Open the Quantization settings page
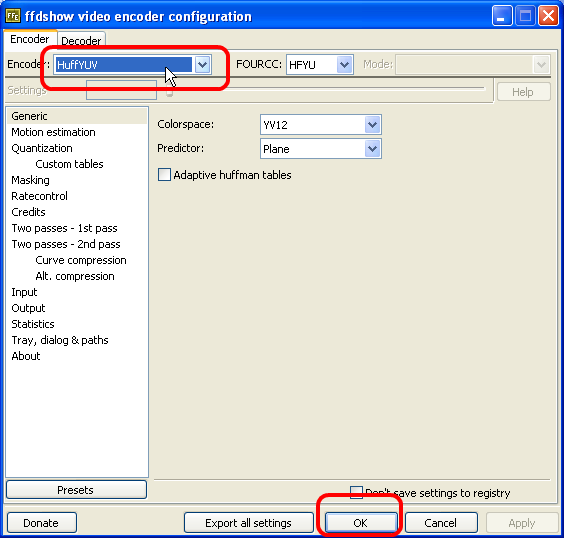564x538 pixels. point(42,148)
